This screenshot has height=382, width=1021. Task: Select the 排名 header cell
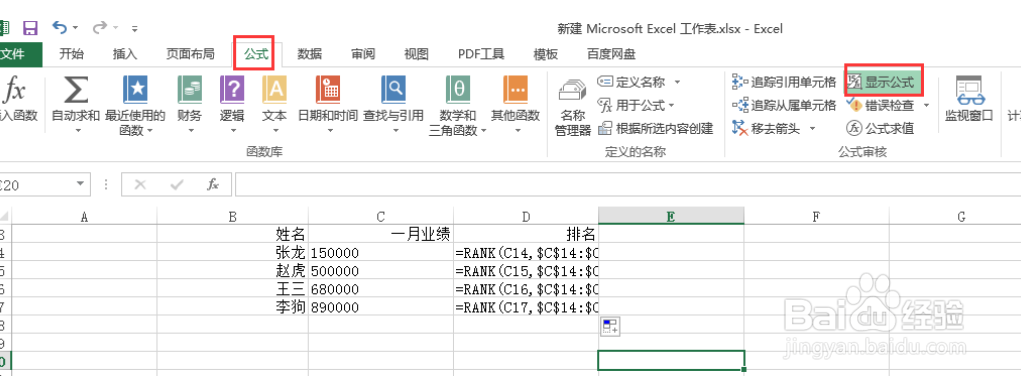525,234
